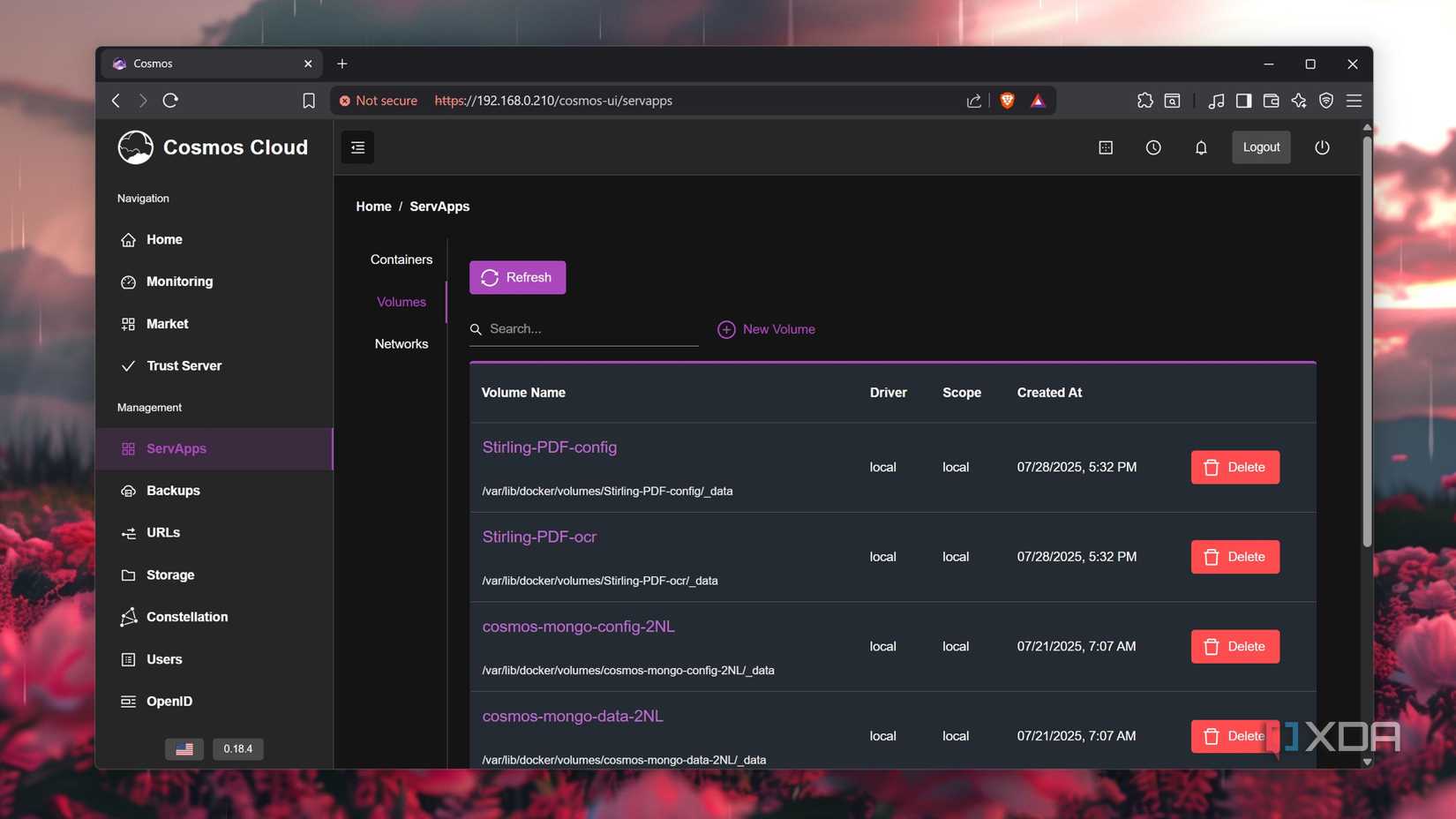Open Storage in the sidebar
The image size is (1456, 819).
[214, 575]
